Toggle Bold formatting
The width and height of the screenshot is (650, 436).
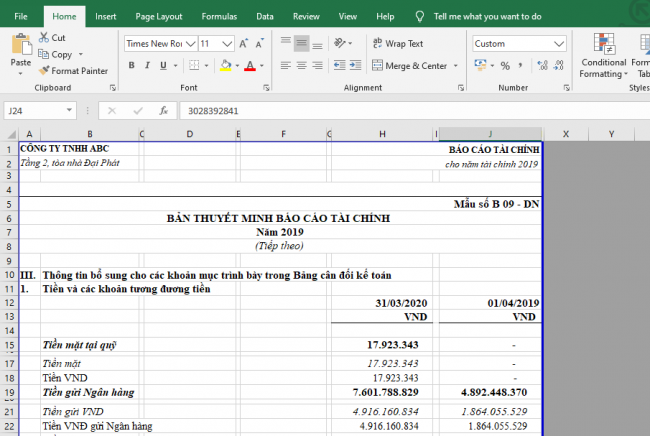pos(132,66)
